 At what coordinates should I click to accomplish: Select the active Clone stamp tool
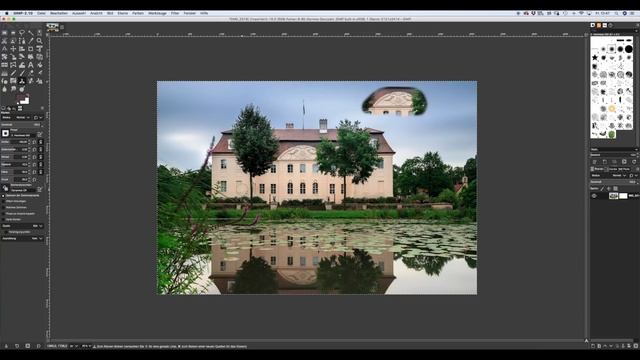point(22,81)
